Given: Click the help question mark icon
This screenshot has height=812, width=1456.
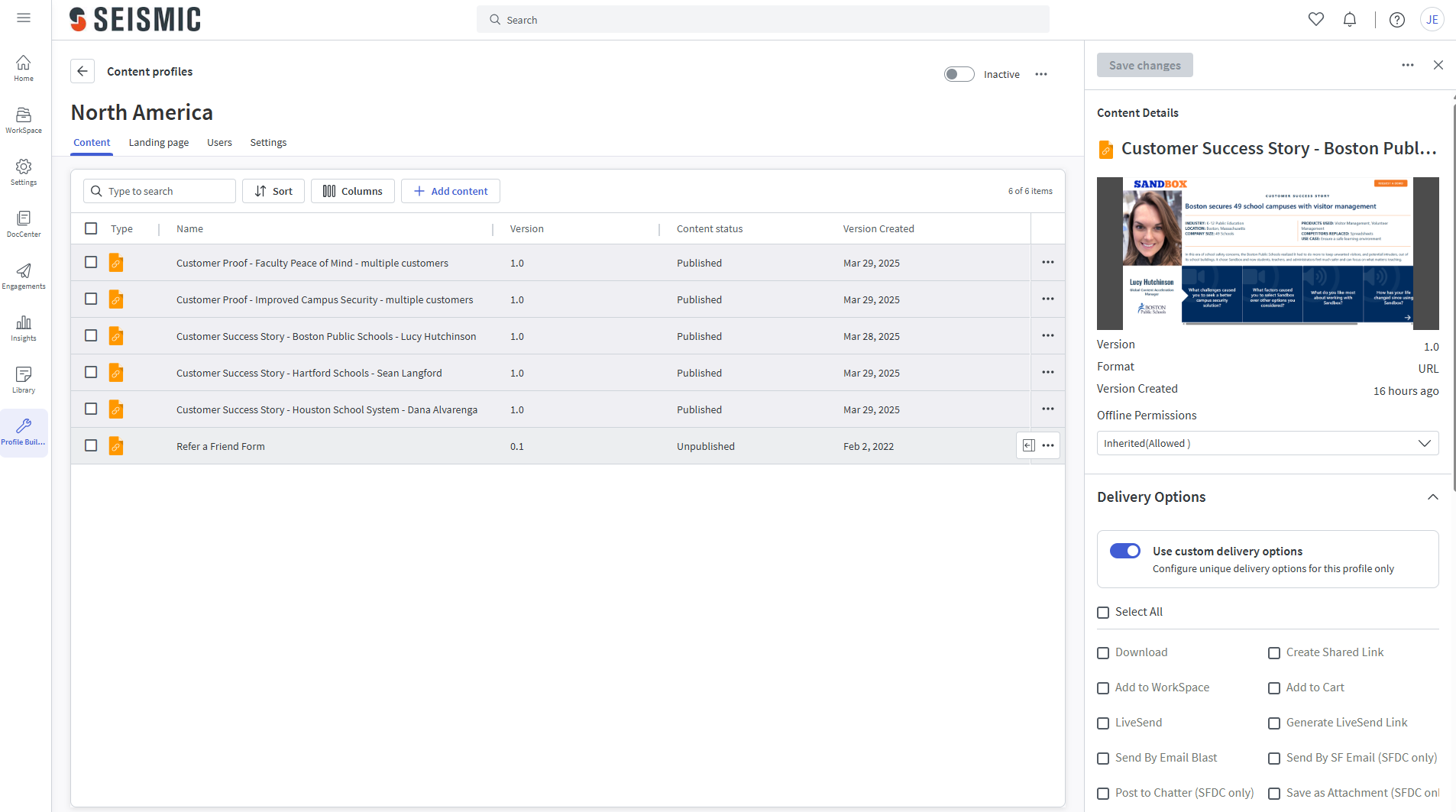Looking at the screenshot, I should point(1396,20).
